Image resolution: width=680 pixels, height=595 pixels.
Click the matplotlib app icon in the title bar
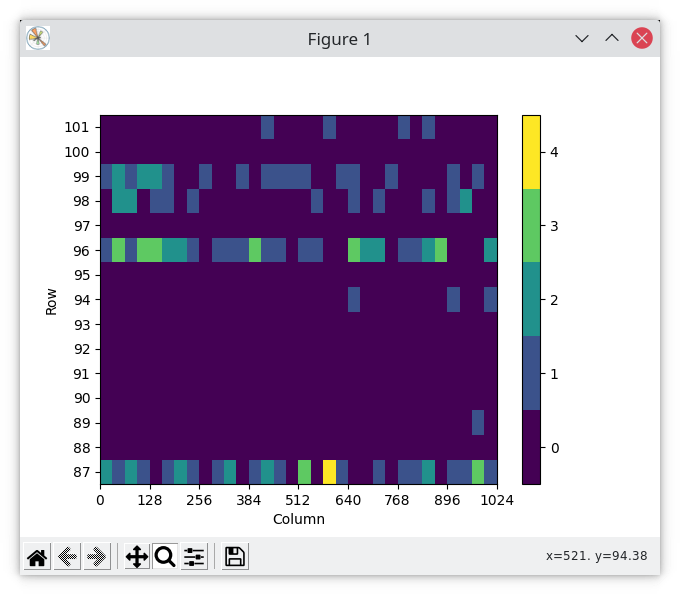pos(38,38)
